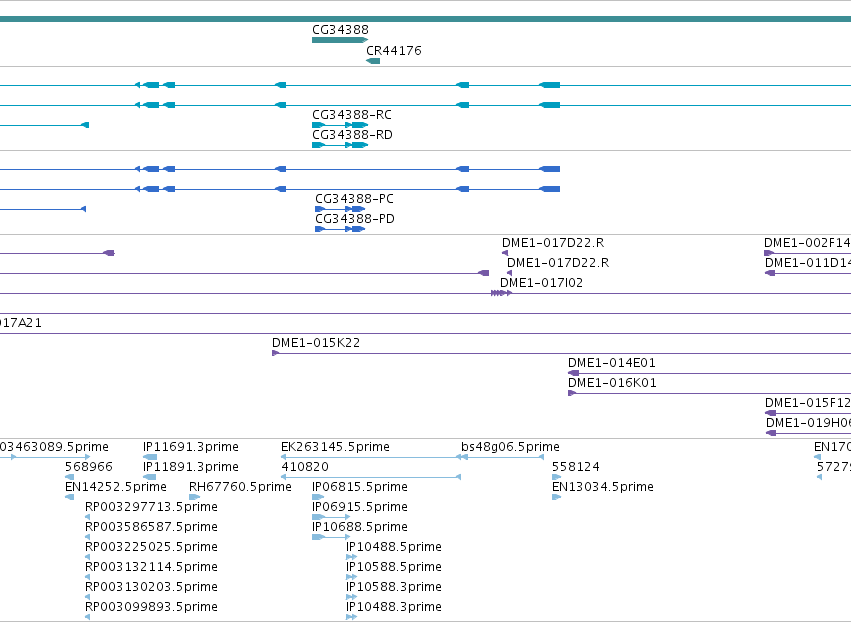
Task: Click the IP10588.3prime EST label
Action: 393,588
